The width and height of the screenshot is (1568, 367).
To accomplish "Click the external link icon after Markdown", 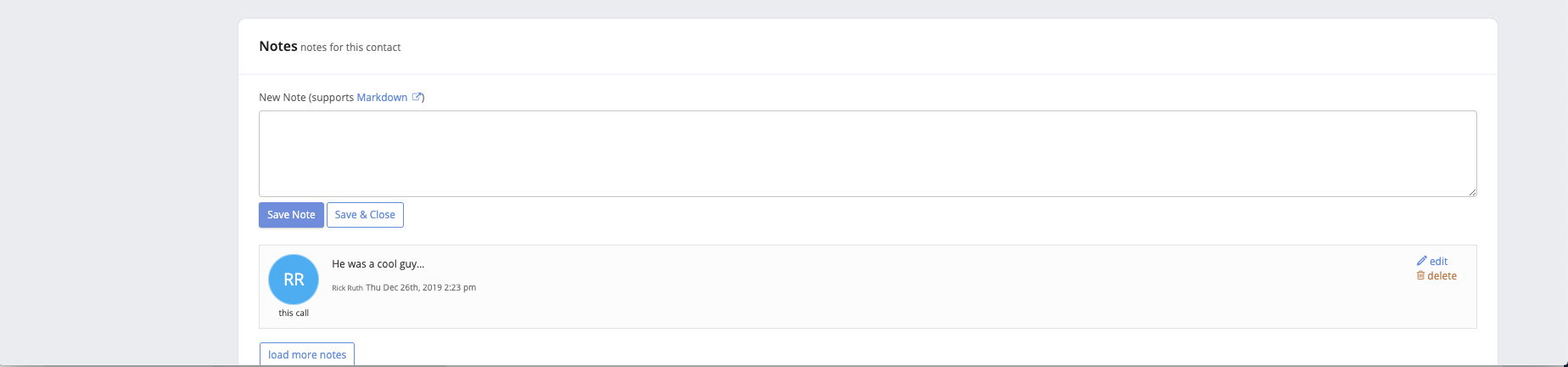I will [417, 97].
